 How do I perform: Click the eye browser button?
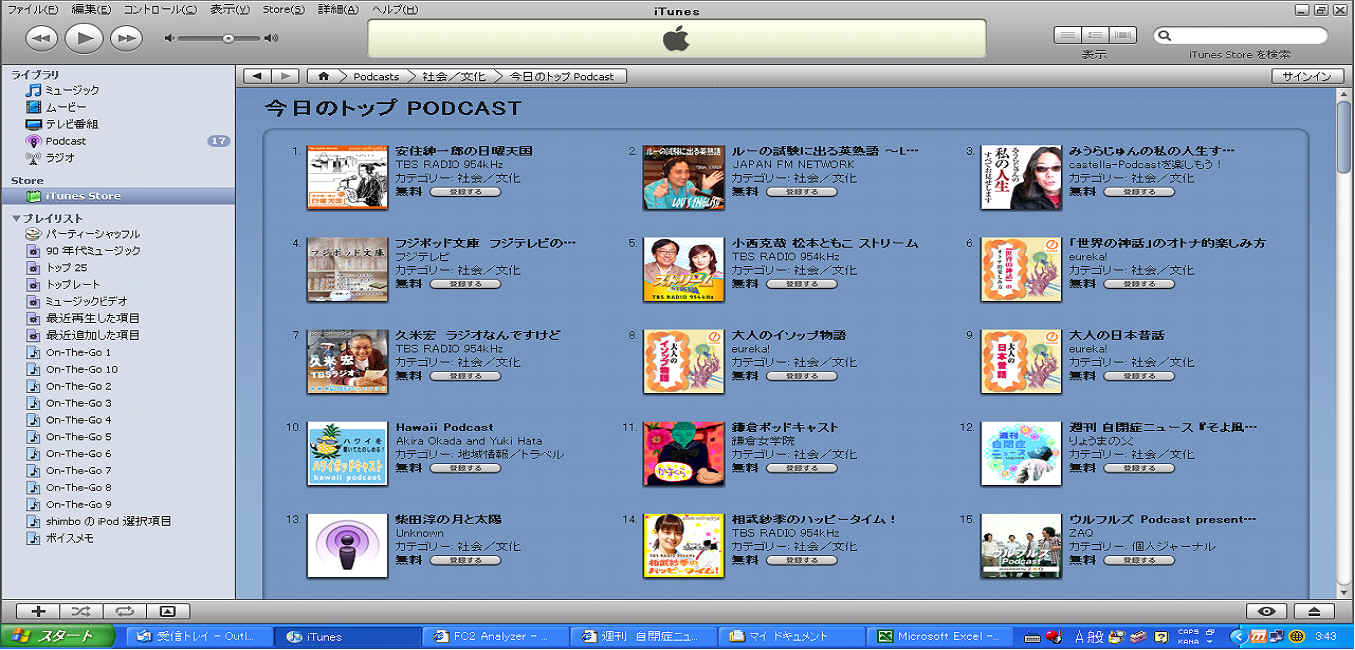click(1266, 611)
